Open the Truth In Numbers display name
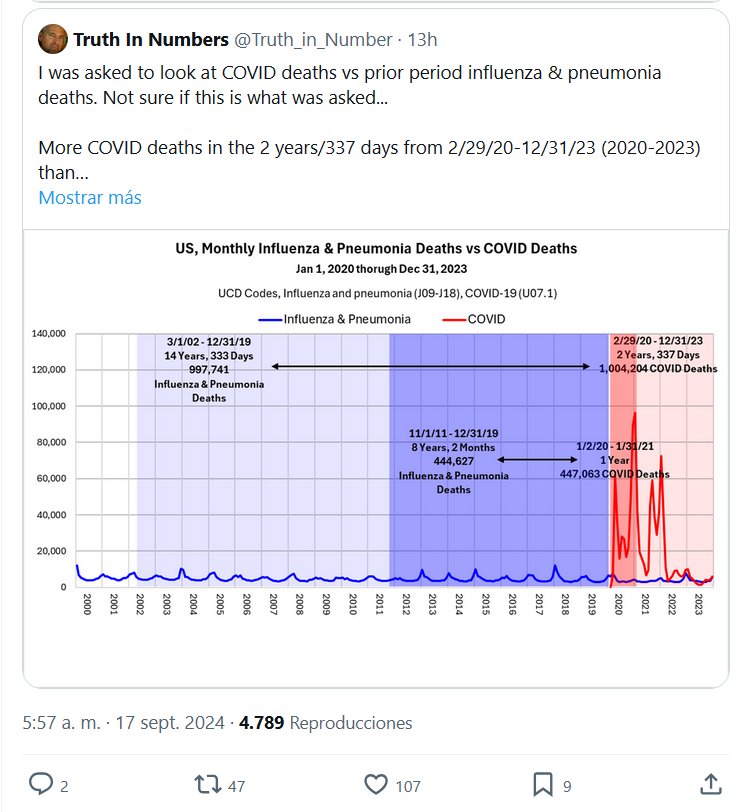This screenshot has width=746, height=812. point(150,40)
